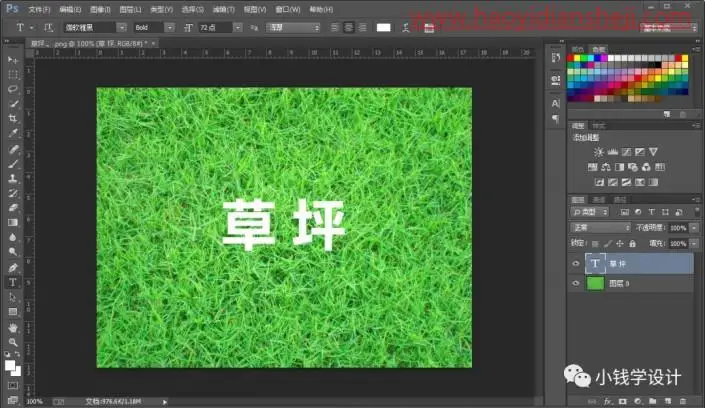Toggle lock position
705x408 pixels.
620,244
